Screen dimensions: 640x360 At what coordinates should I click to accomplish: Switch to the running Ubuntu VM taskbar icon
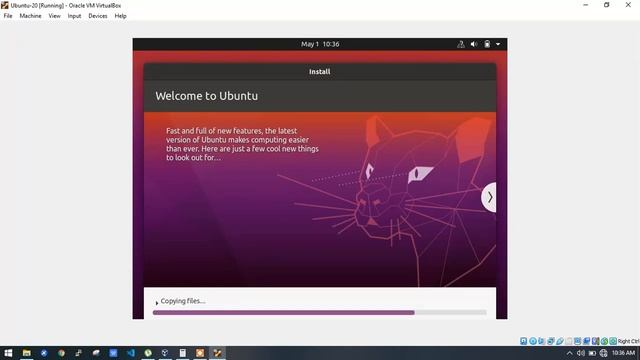(x=217, y=353)
